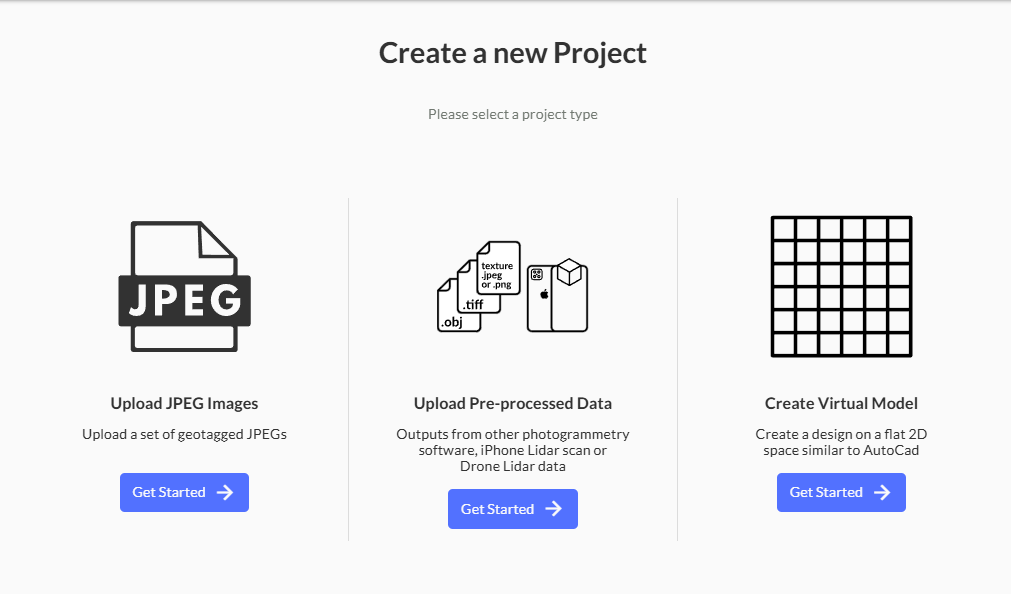The height and width of the screenshot is (594, 1011).
Task: Click the 3D cube icon on the phone
Action: click(569, 272)
